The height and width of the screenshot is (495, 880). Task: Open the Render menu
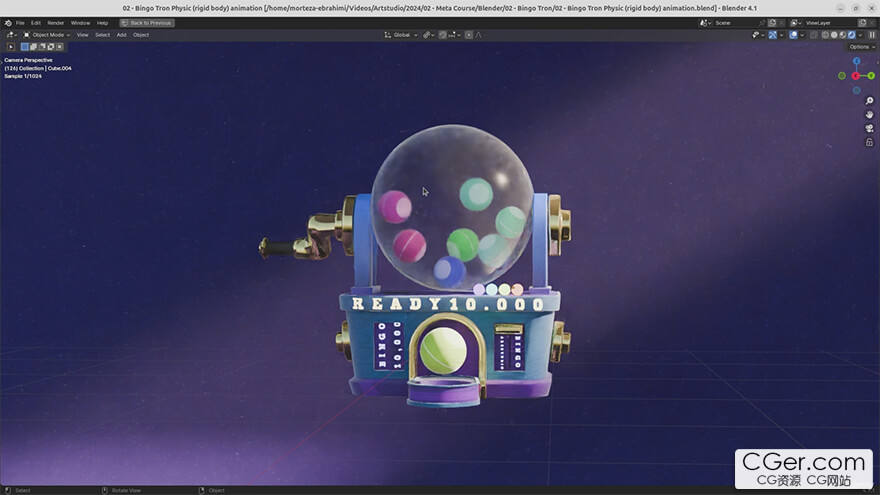click(x=56, y=22)
